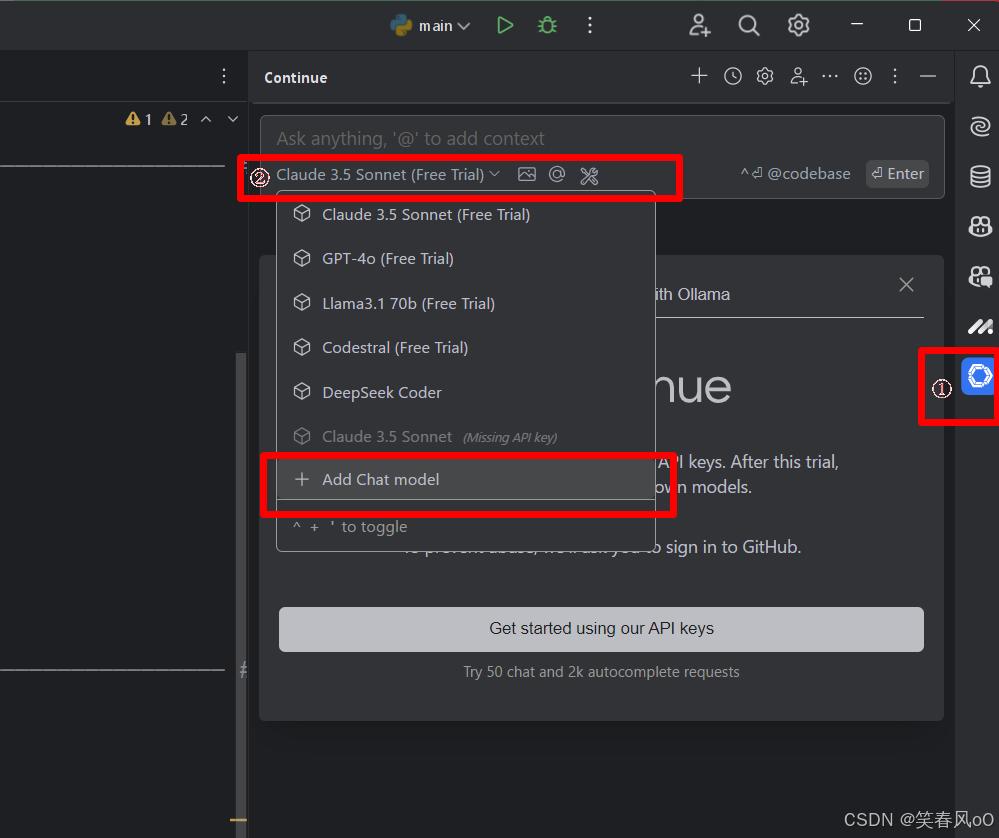Go to previous highlighted error arrow
Image resolution: width=999 pixels, height=838 pixels.
(x=206, y=119)
